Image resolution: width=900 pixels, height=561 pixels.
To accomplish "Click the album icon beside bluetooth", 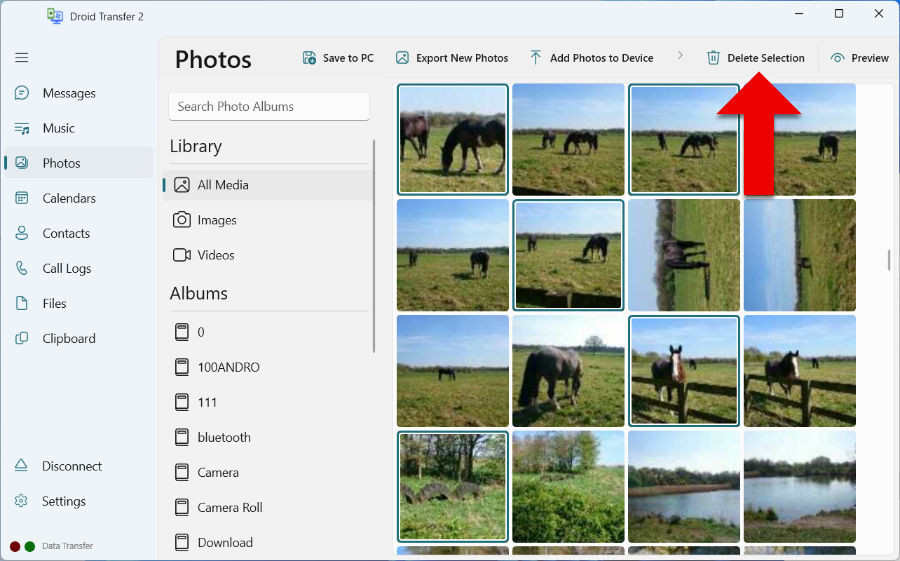I will pos(182,437).
